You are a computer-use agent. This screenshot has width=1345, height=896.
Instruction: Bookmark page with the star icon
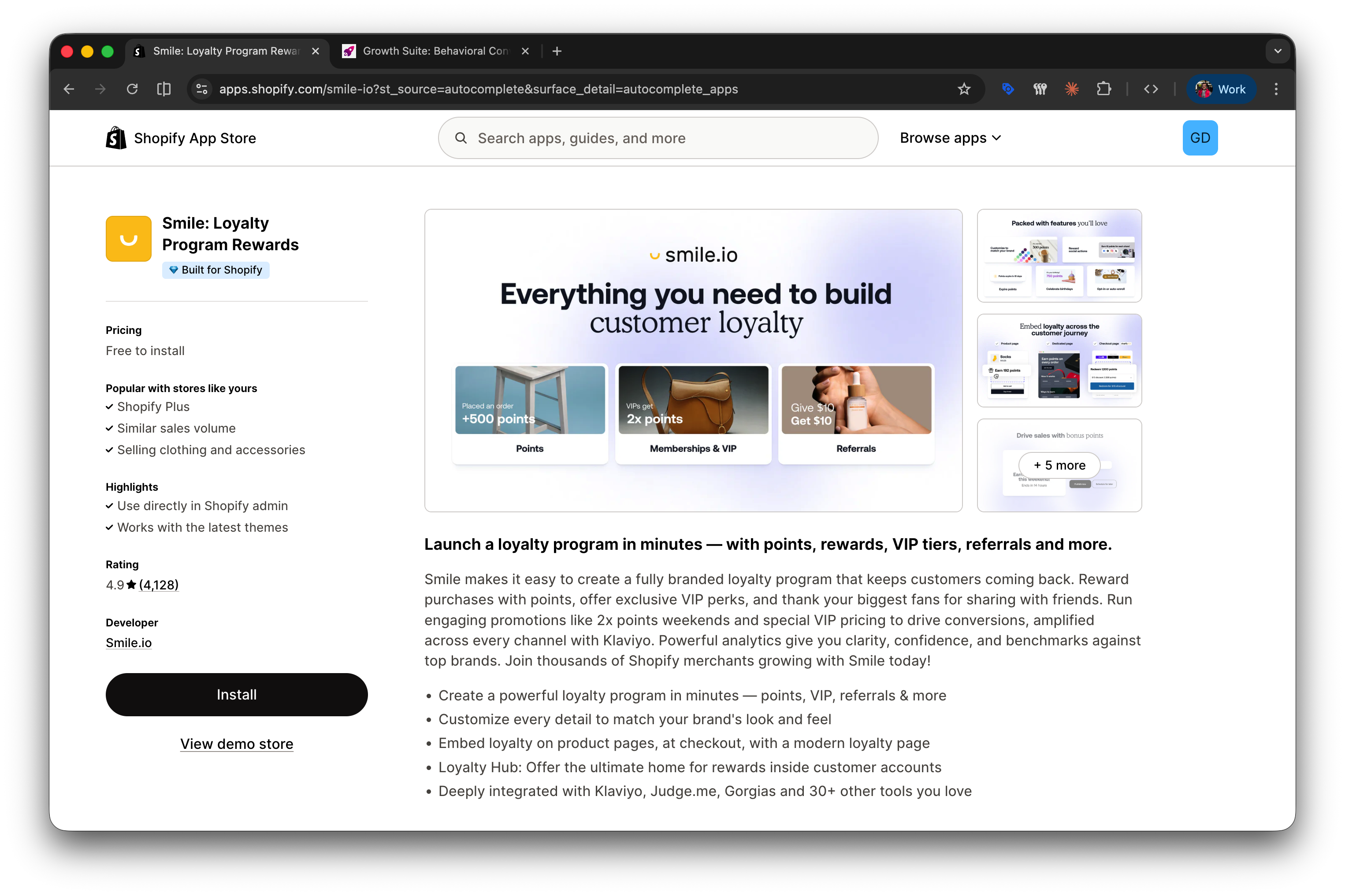(964, 89)
